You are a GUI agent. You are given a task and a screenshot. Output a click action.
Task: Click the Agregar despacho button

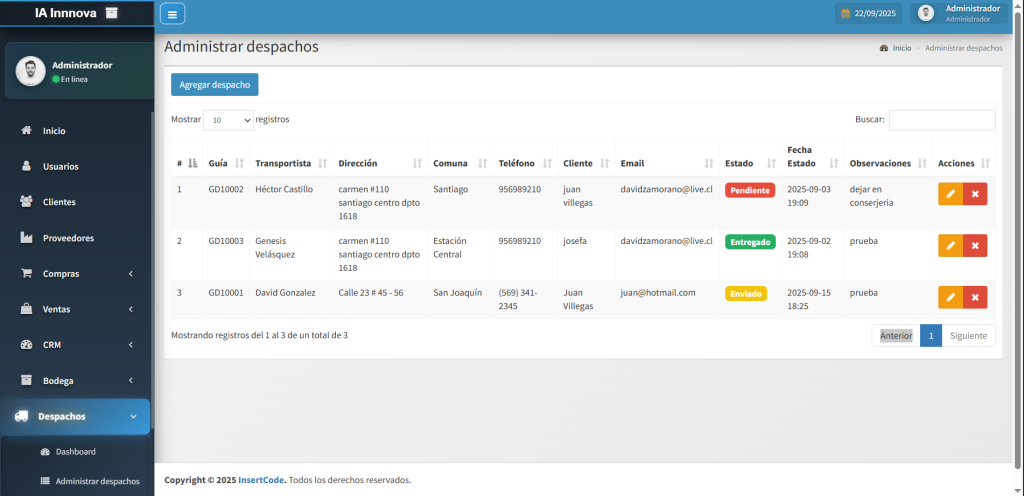point(214,85)
